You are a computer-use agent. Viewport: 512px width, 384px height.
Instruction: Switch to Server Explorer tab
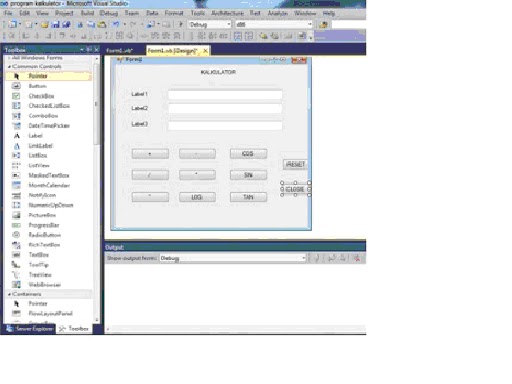click(30, 329)
